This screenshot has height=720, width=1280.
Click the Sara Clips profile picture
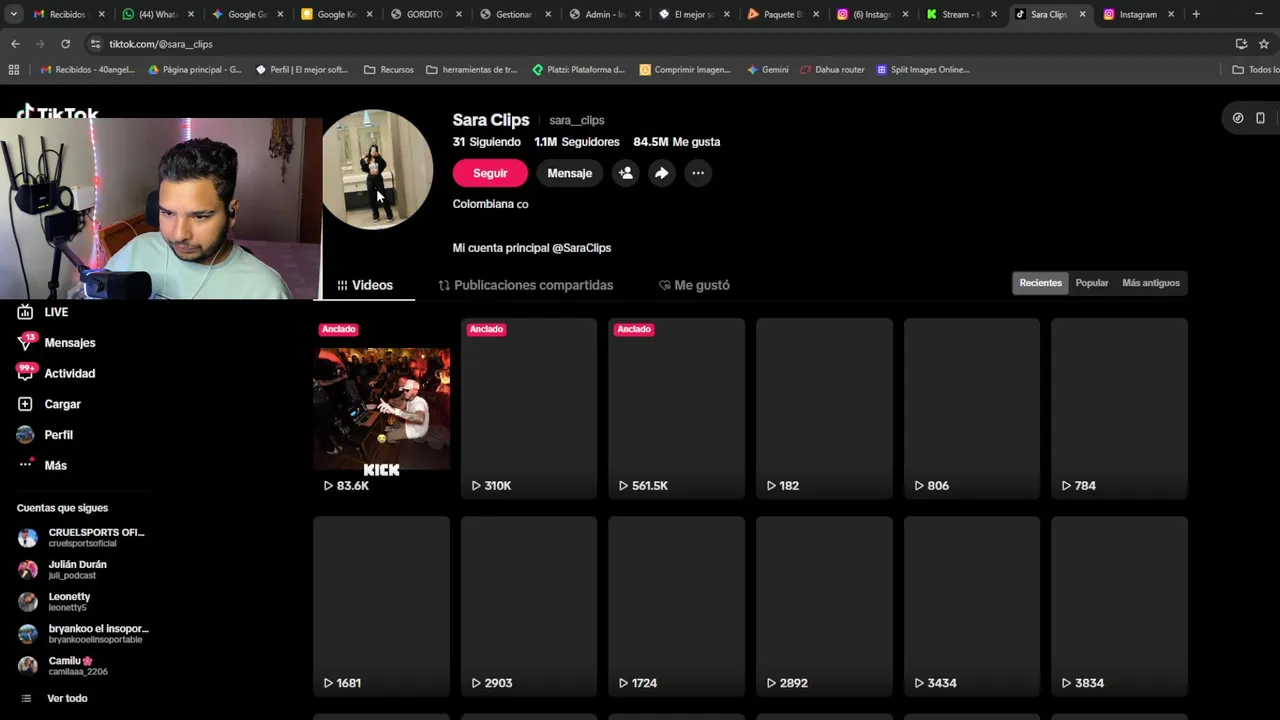pyautogui.click(x=377, y=170)
